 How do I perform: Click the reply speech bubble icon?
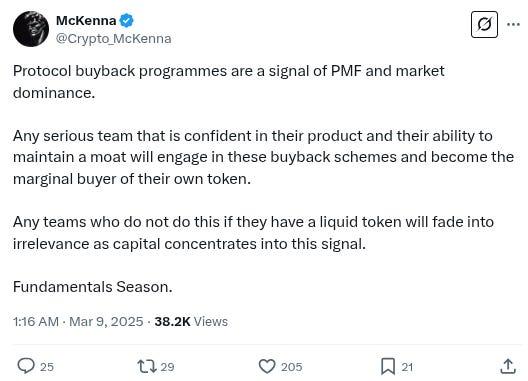click(x=26, y=366)
